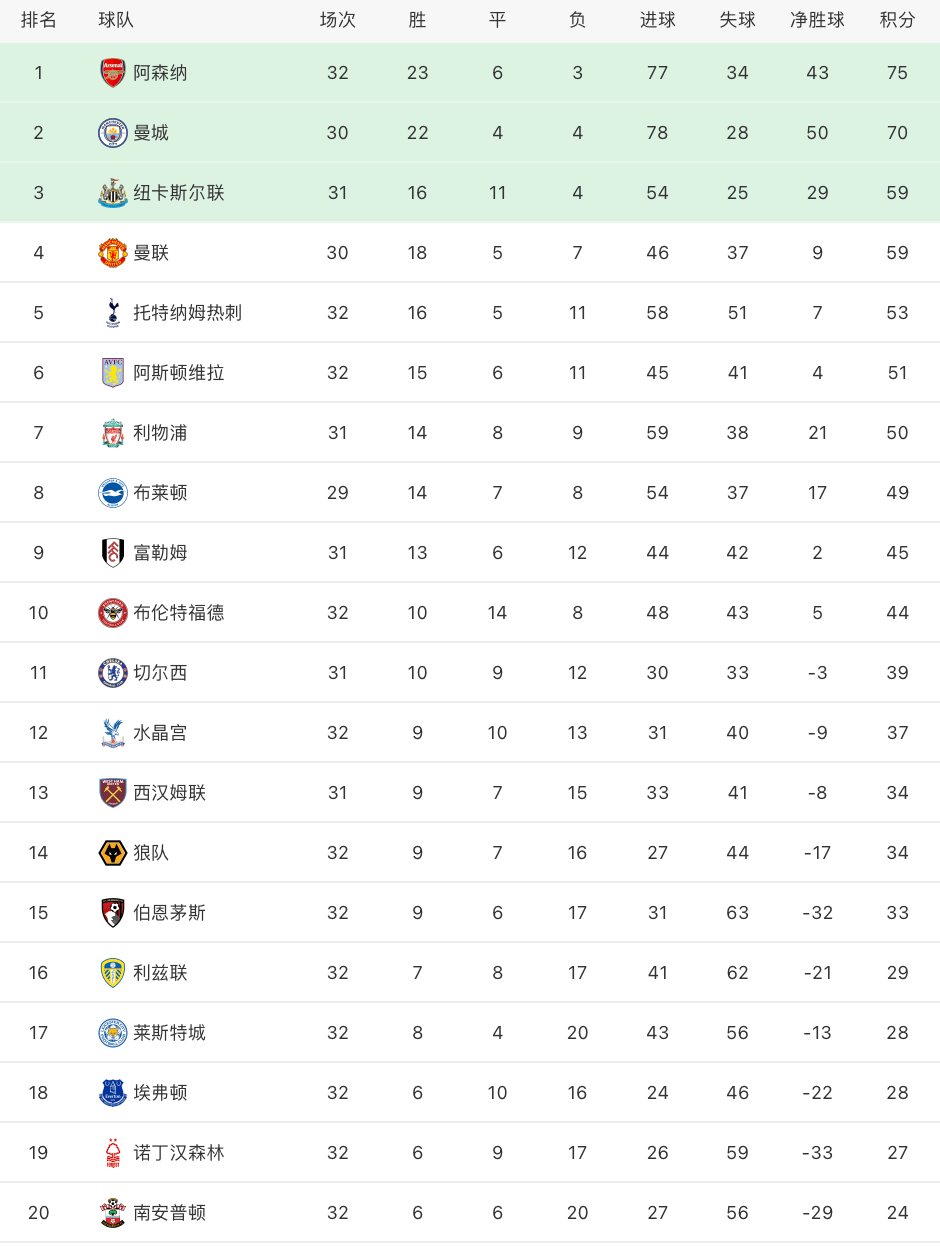The width and height of the screenshot is (940, 1246).
Task: Click the 积分 column header
Action: (897, 20)
